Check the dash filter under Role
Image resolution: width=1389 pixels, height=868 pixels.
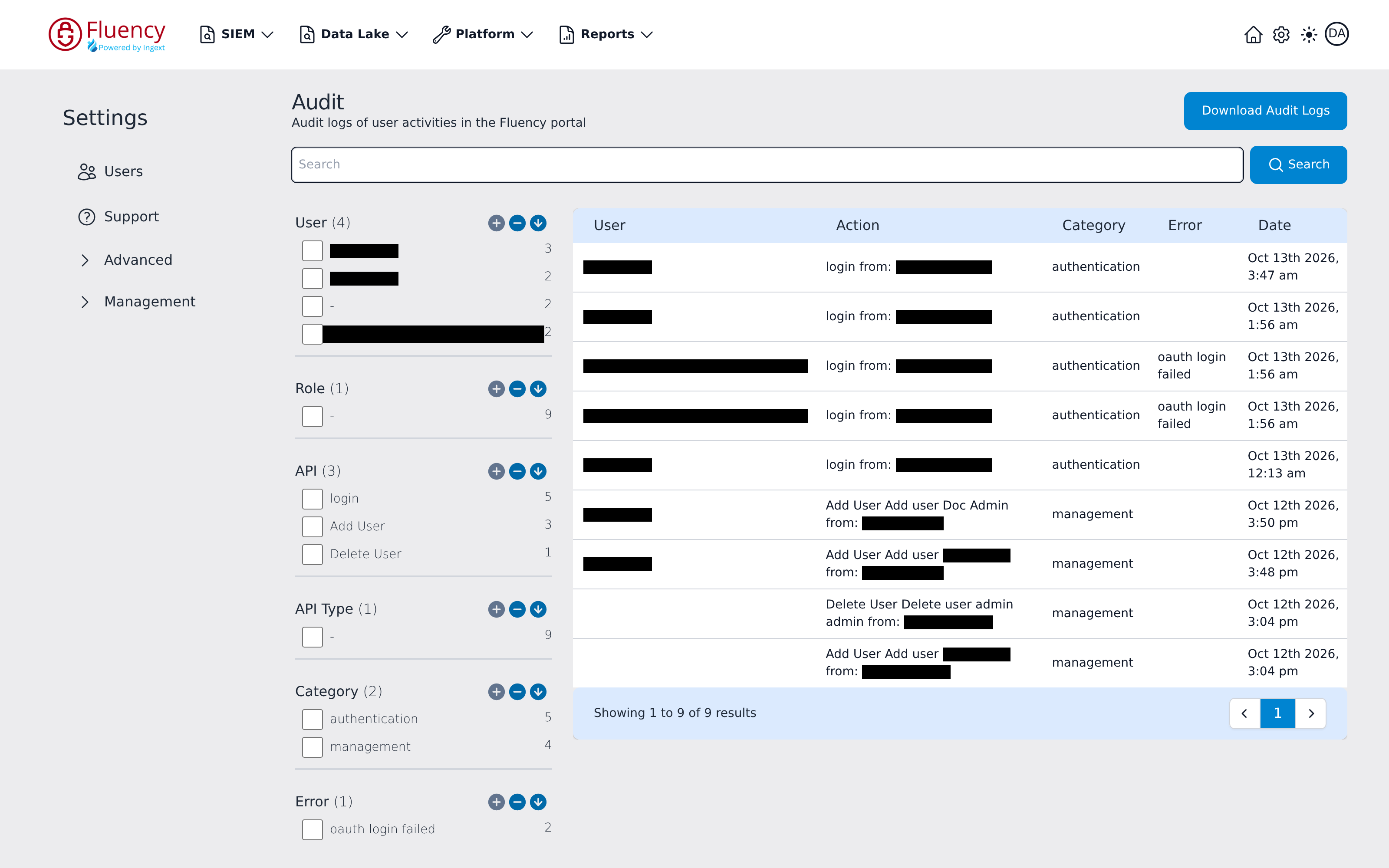click(x=312, y=416)
